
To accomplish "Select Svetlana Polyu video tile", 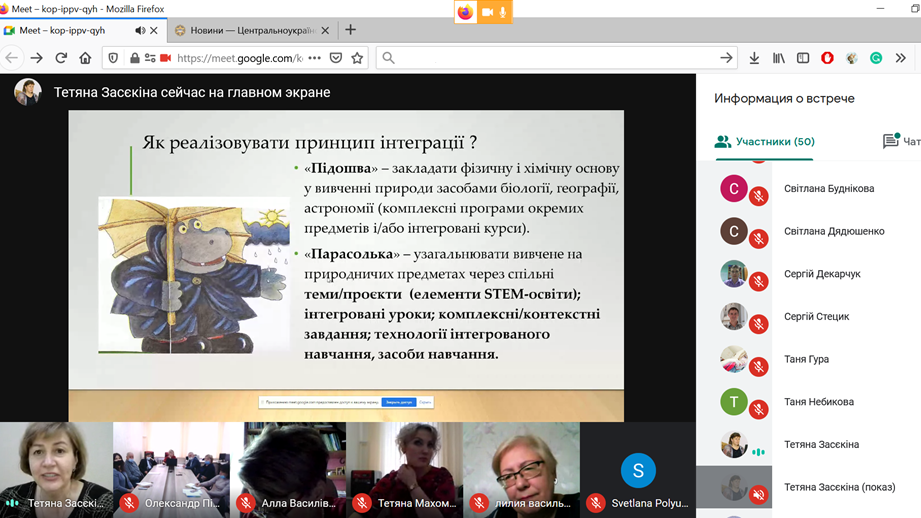I will (637, 470).
